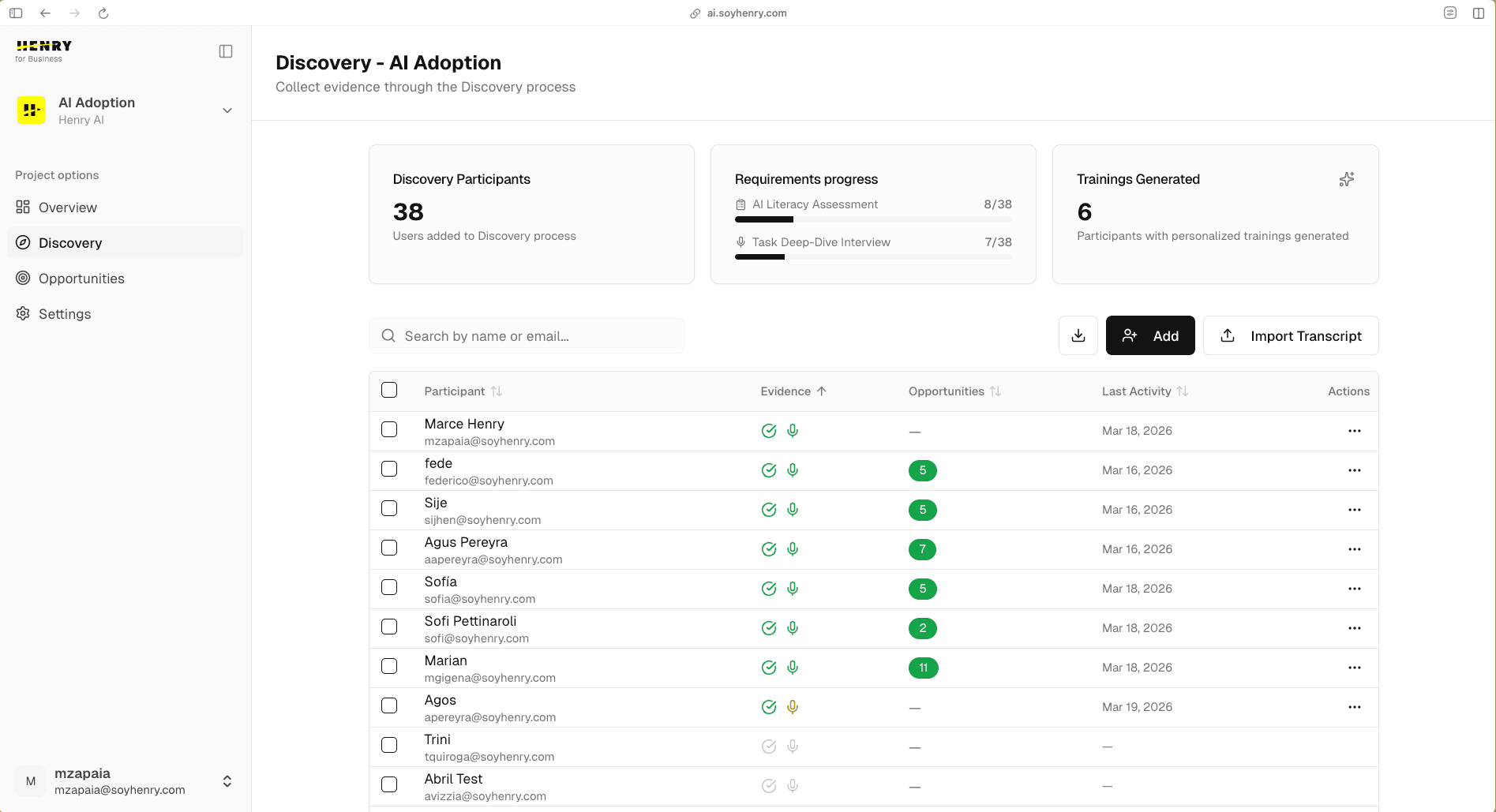Select Opportunities from the sidebar

pos(81,278)
